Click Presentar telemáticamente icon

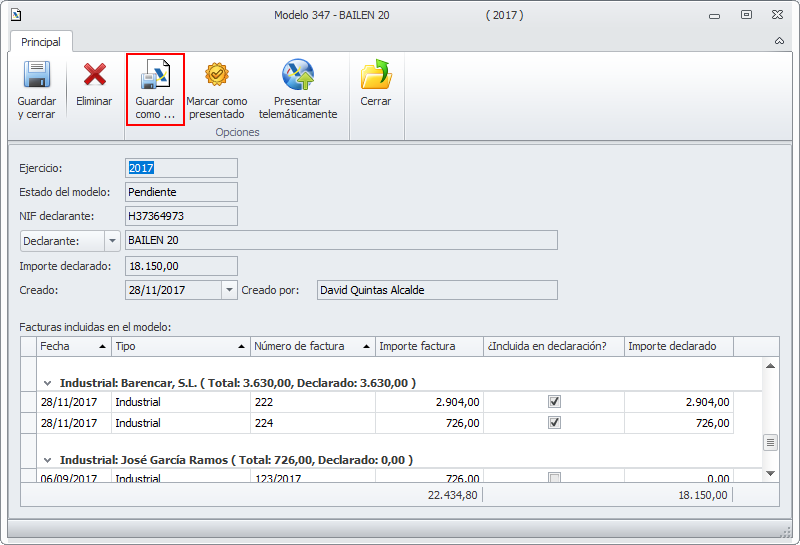click(x=298, y=76)
